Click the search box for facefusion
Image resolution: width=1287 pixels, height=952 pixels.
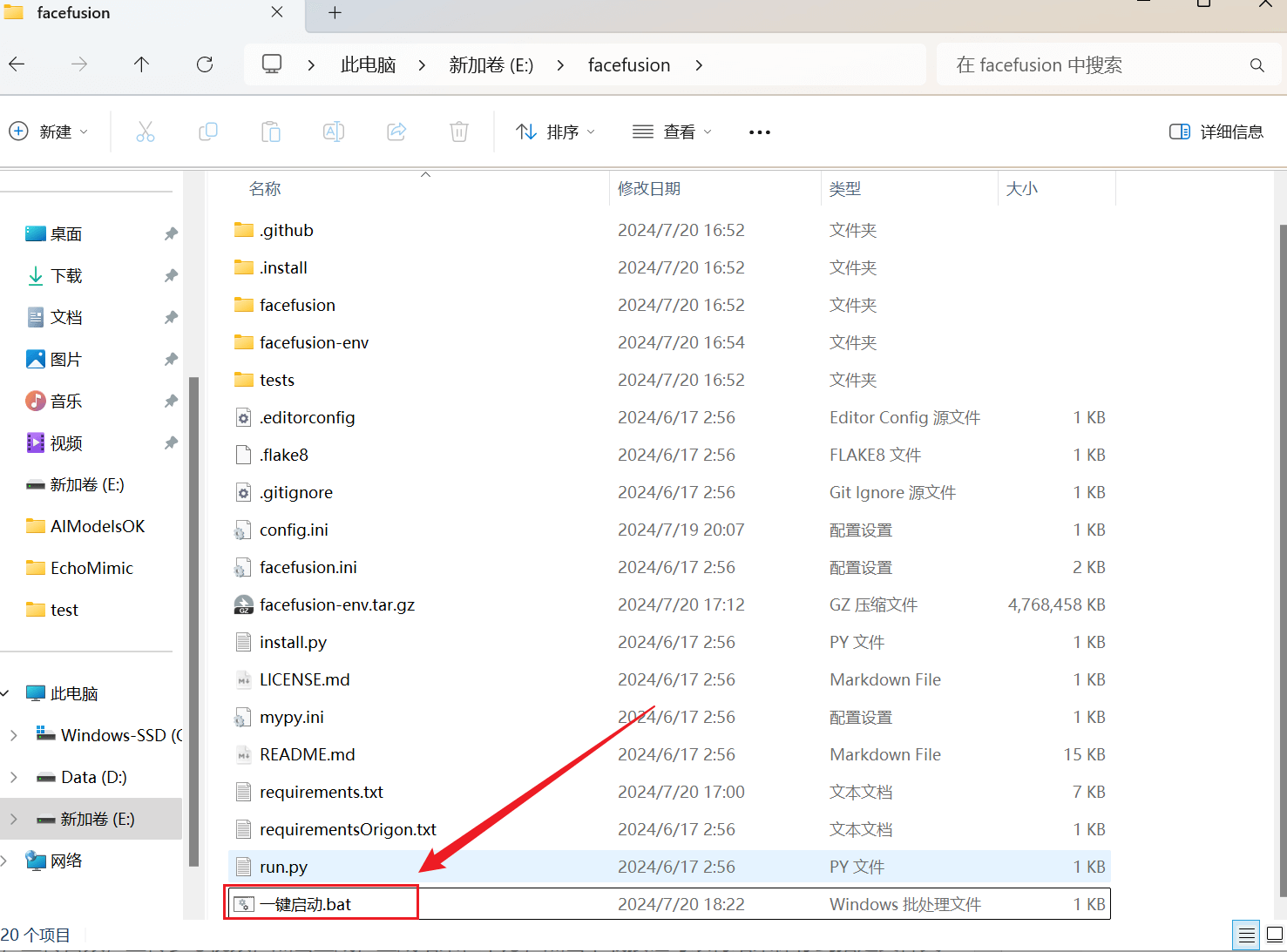[x=1098, y=65]
